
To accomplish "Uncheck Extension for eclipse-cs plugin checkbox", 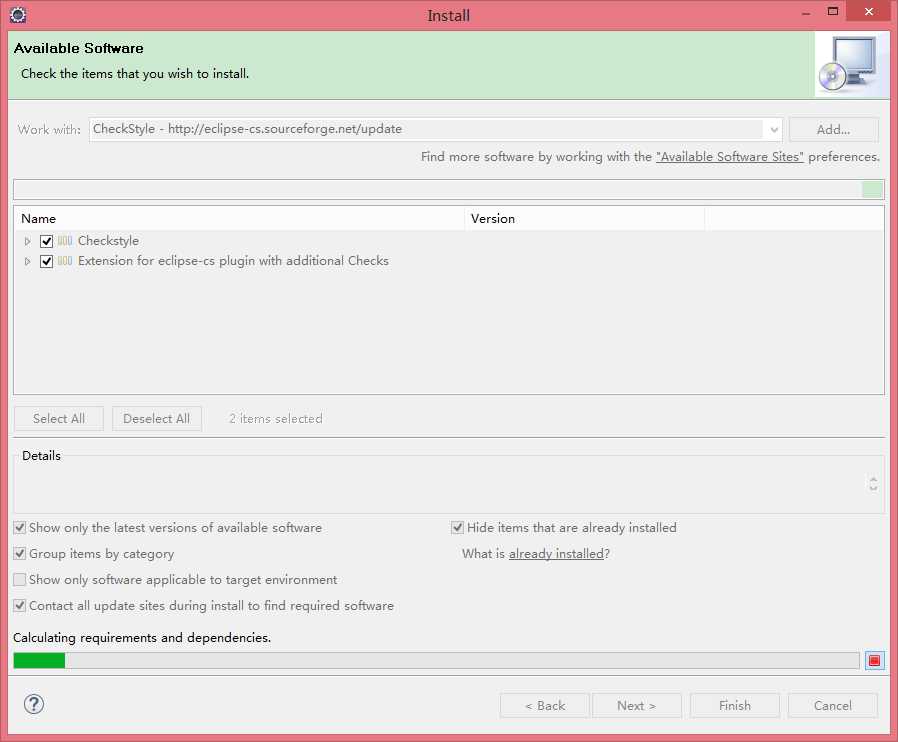I will coord(46,261).
